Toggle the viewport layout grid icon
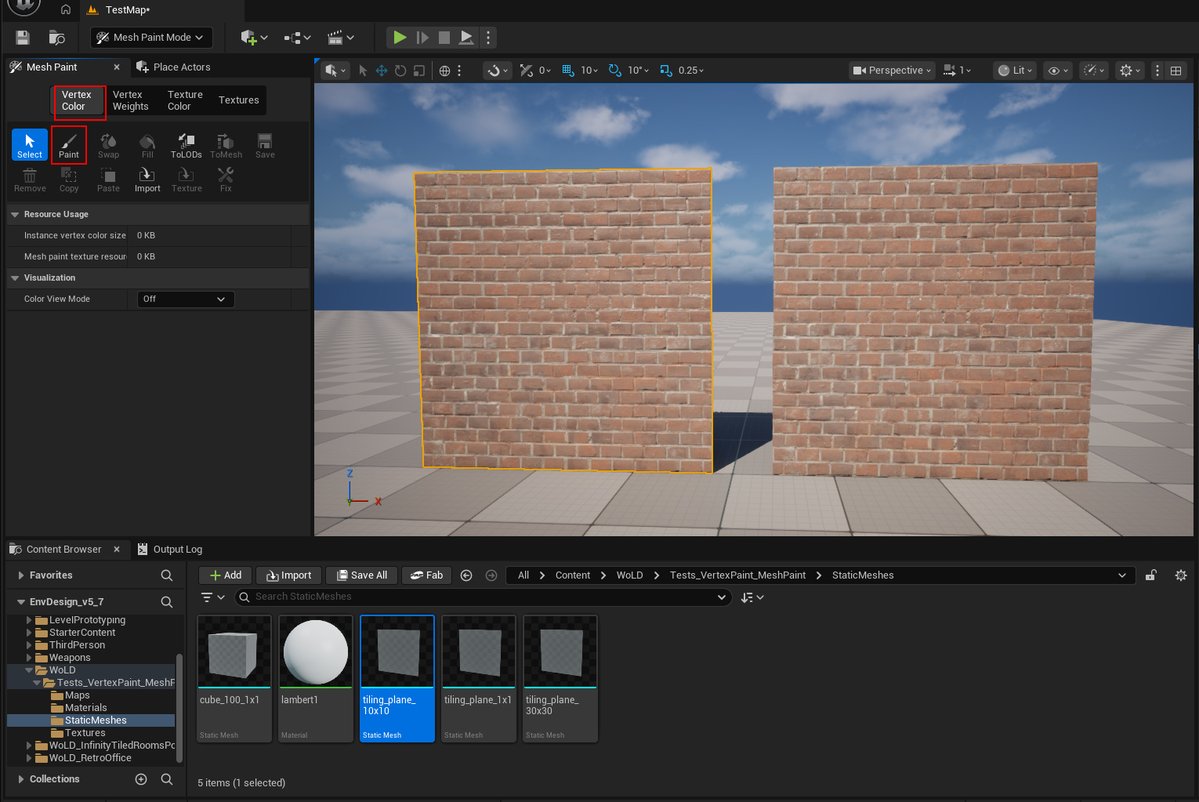1199x802 pixels. (1176, 70)
